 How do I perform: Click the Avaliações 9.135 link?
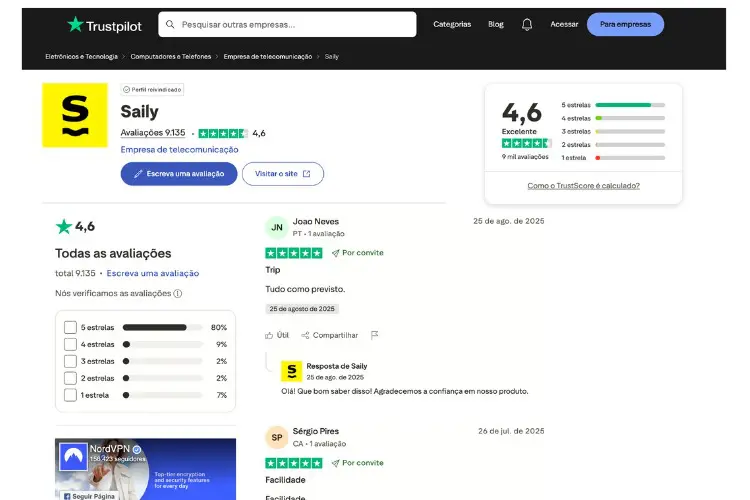click(153, 133)
